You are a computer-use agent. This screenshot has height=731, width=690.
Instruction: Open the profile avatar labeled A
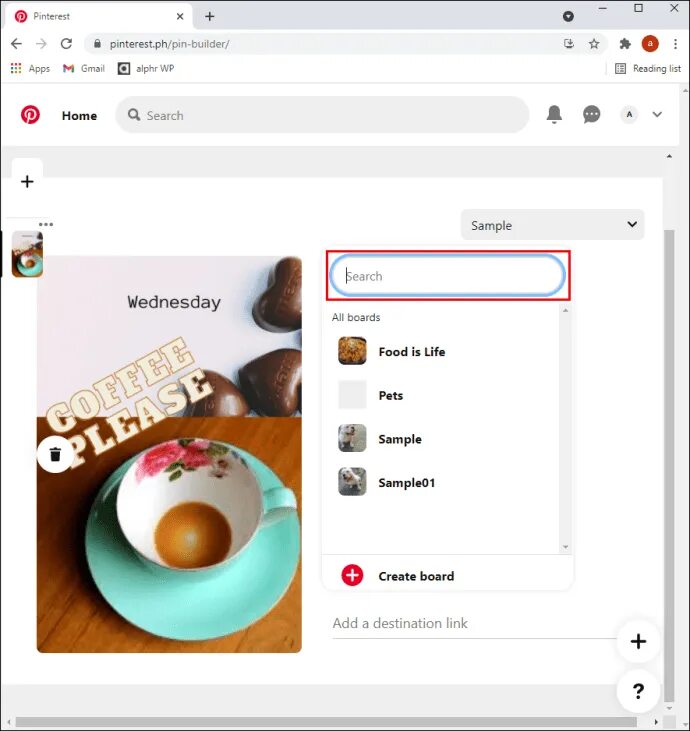tap(629, 114)
